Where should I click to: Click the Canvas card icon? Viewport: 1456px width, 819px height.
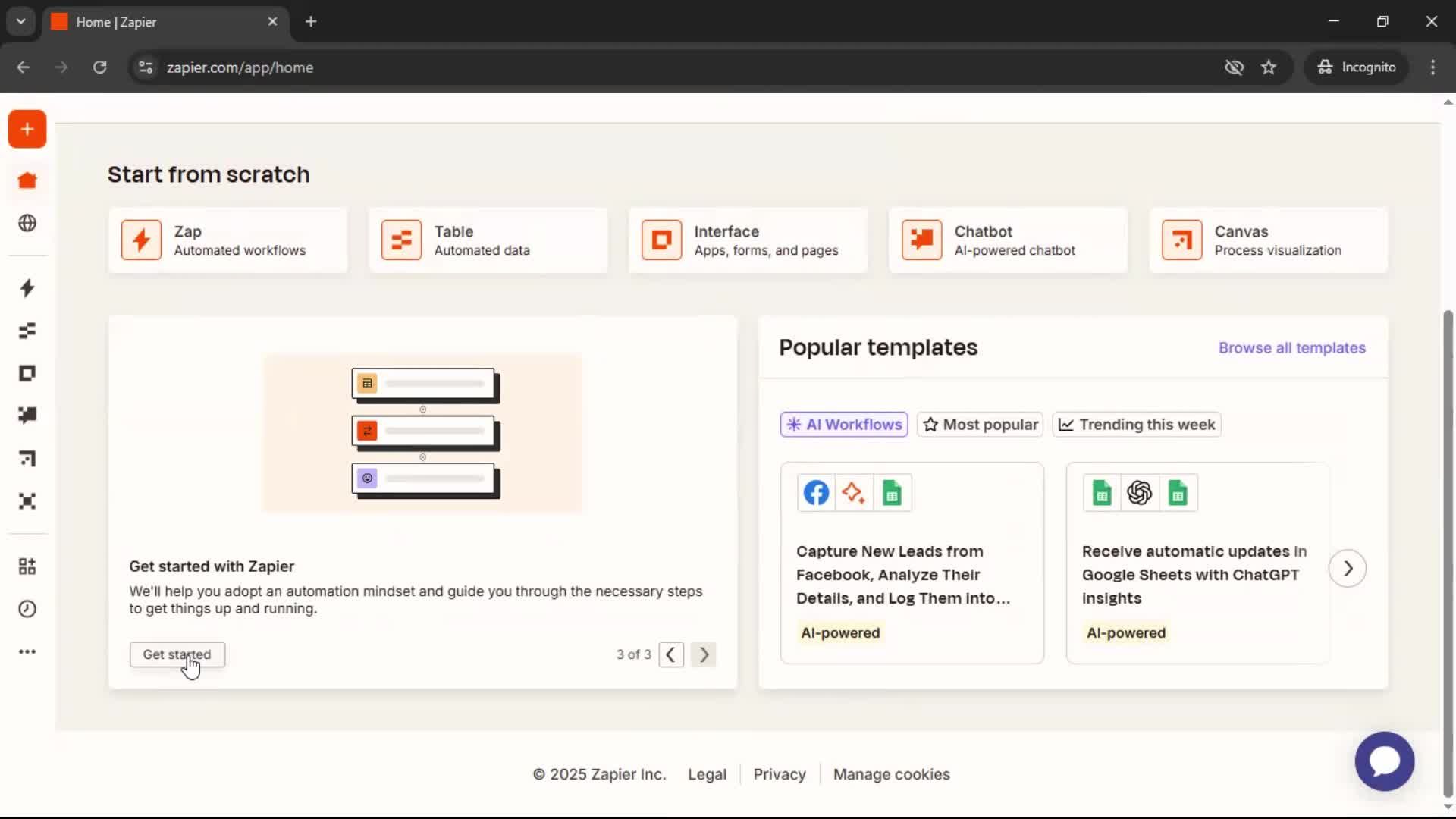tap(1181, 240)
